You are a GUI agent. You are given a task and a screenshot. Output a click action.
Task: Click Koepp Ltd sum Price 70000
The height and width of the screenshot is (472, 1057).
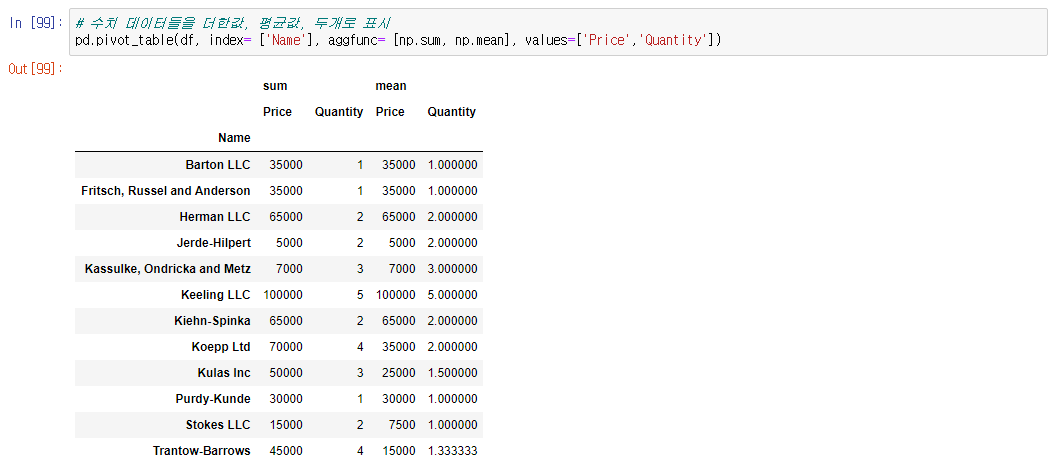[x=286, y=347]
